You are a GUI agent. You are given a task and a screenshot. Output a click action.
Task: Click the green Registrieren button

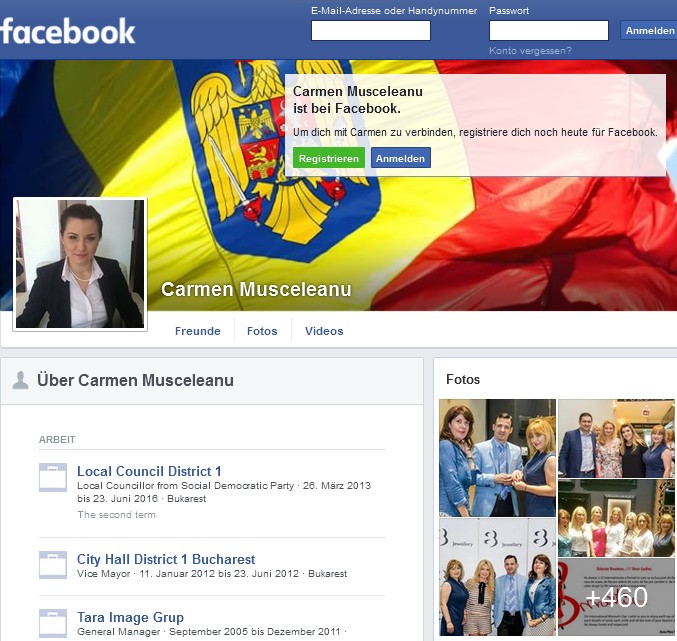pyautogui.click(x=329, y=158)
